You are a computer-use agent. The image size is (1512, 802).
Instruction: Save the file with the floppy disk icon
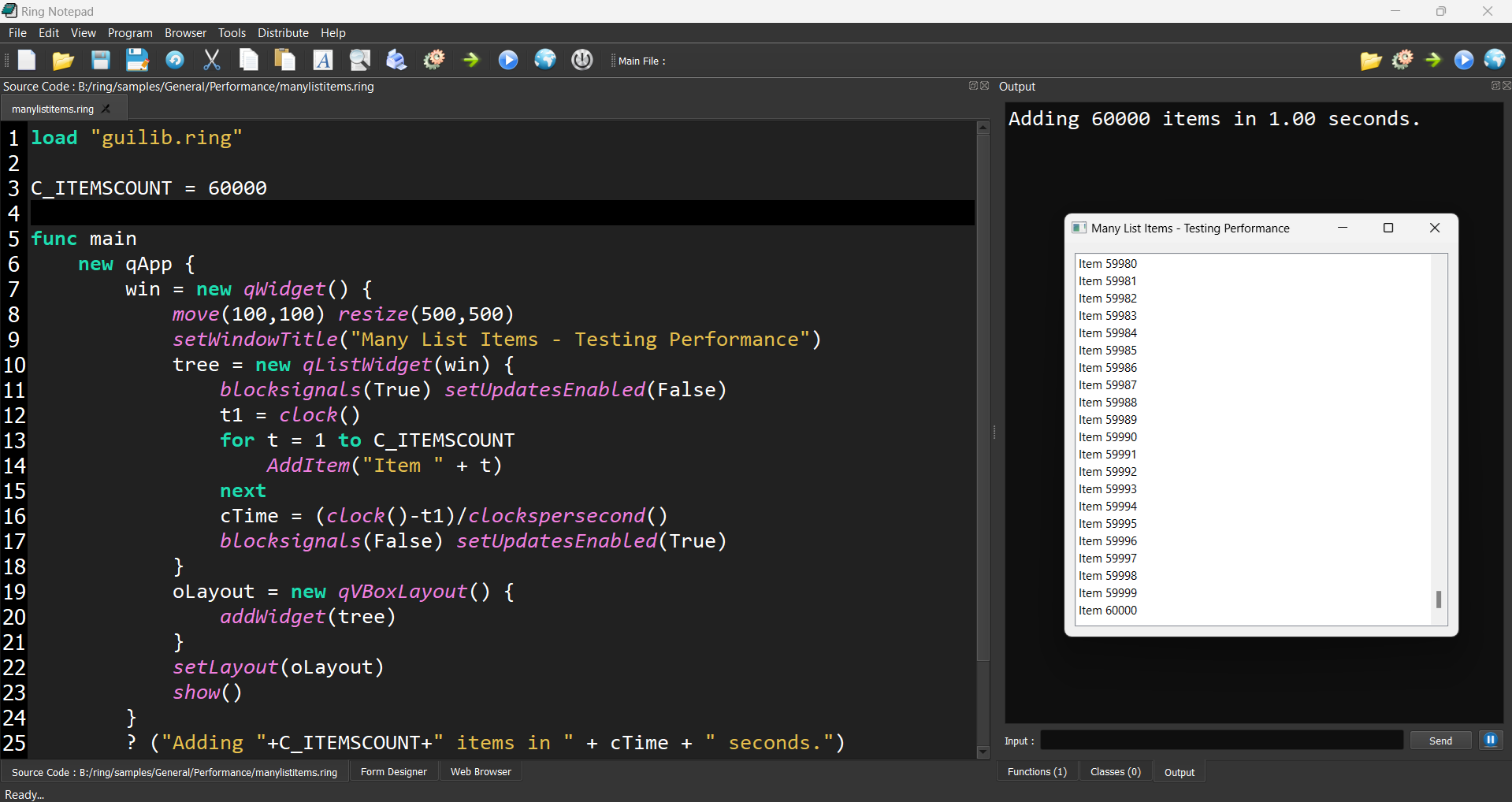pos(100,60)
